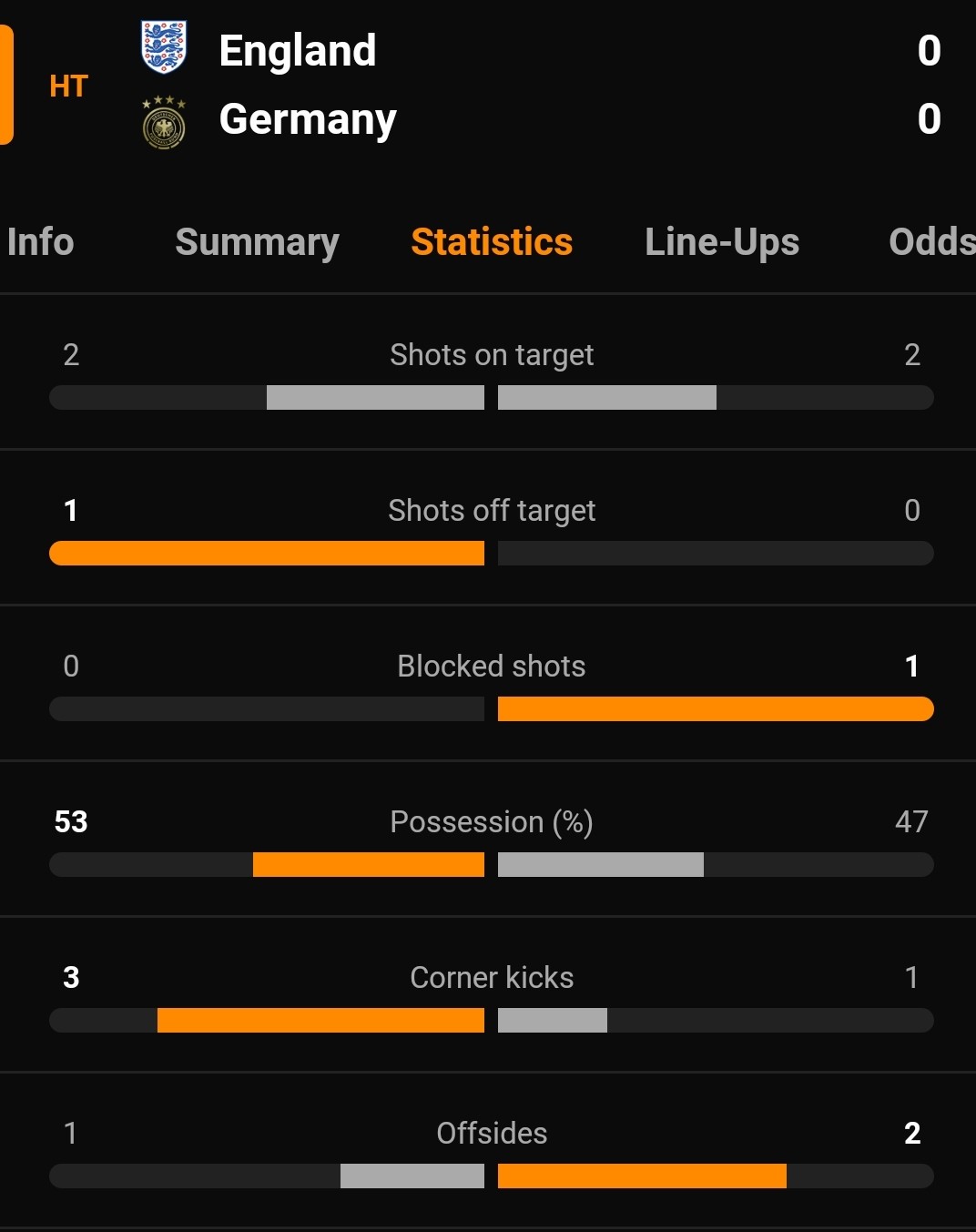The width and height of the screenshot is (976, 1232).
Task: Tap the England team name
Action: pyautogui.click(x=298, y=50)
